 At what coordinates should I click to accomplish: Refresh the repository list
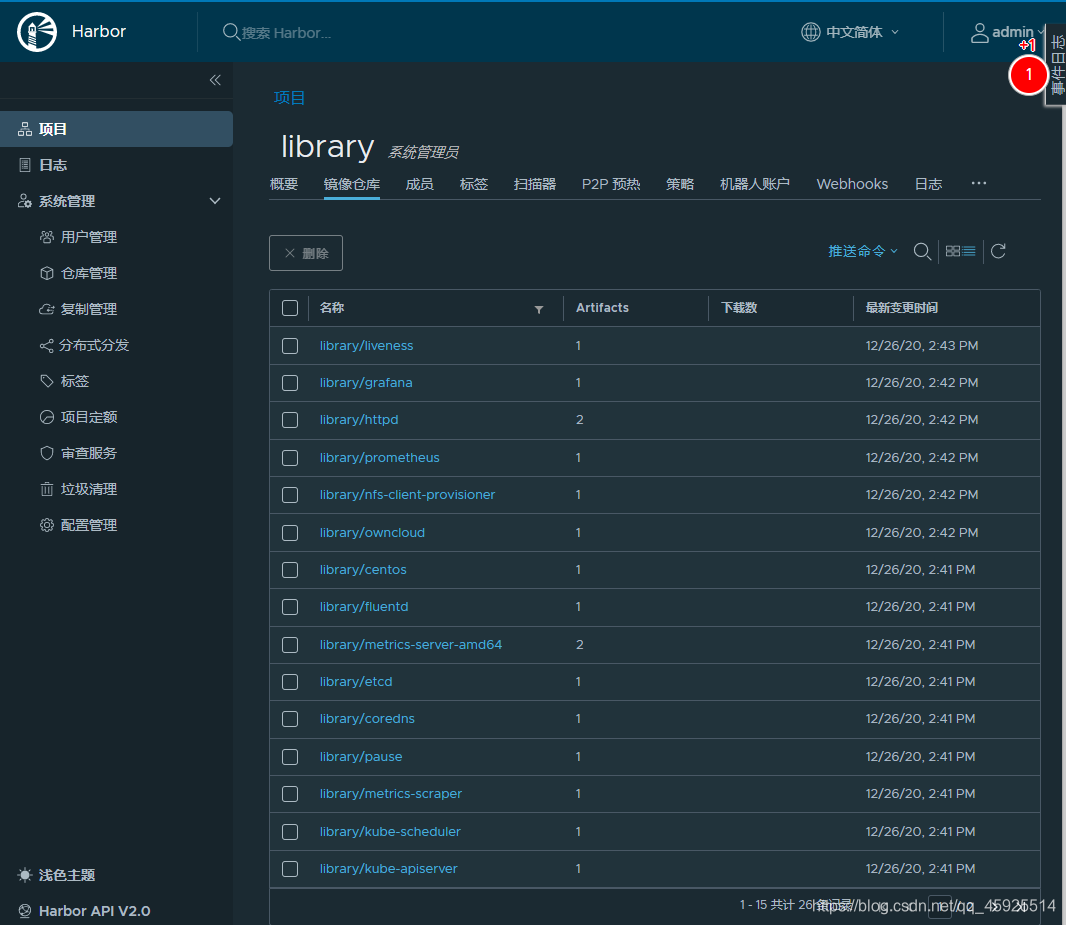pyautogui.click(x=998, y=251)
